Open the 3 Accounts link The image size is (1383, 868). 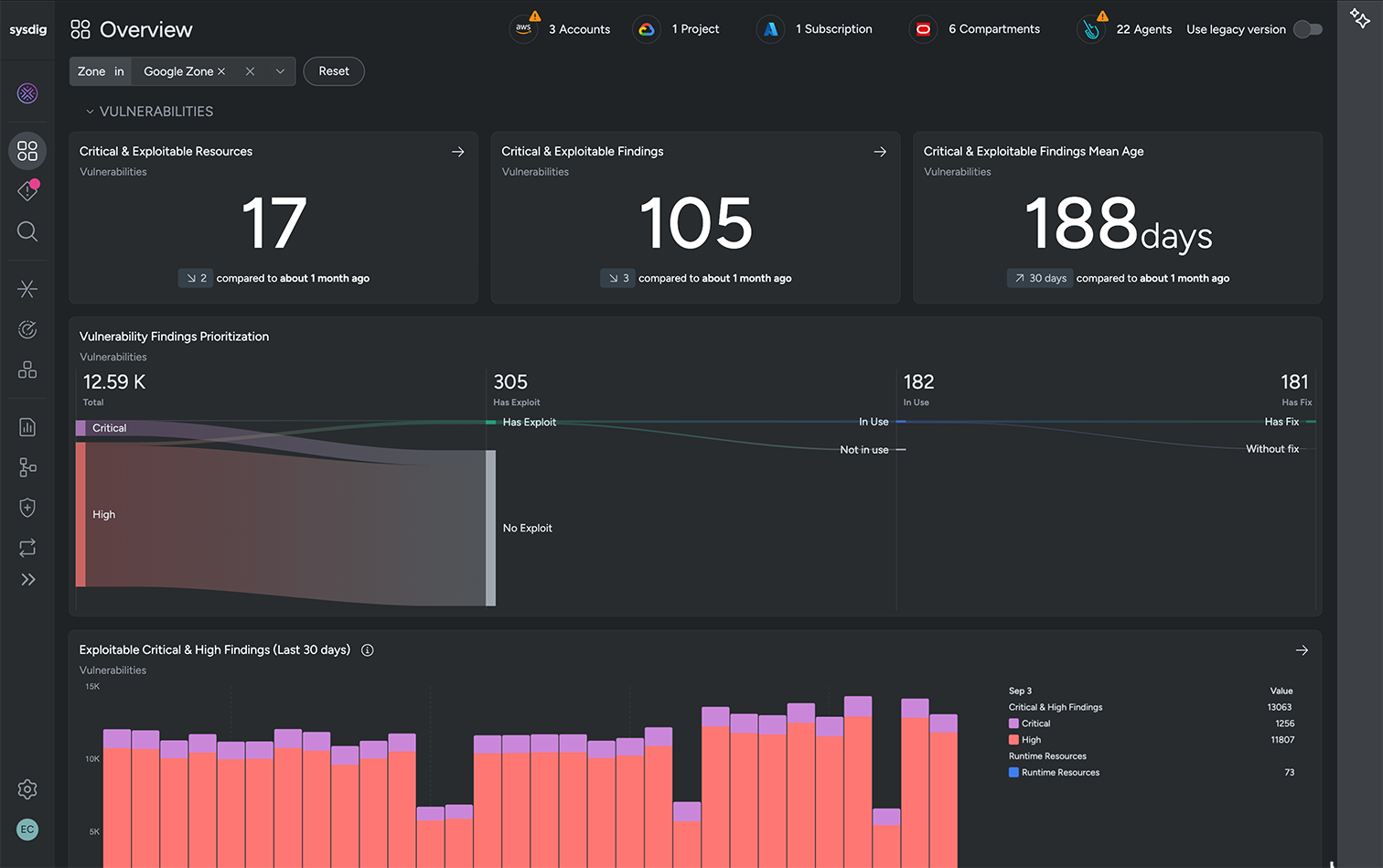point(579,29)
